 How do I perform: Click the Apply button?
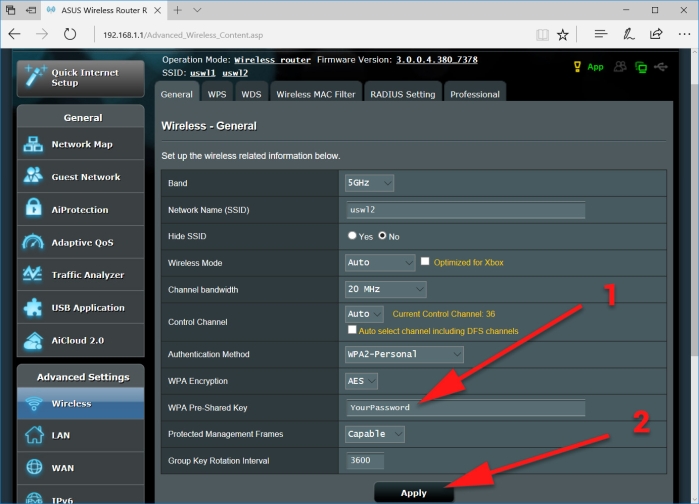click(414, 493)
